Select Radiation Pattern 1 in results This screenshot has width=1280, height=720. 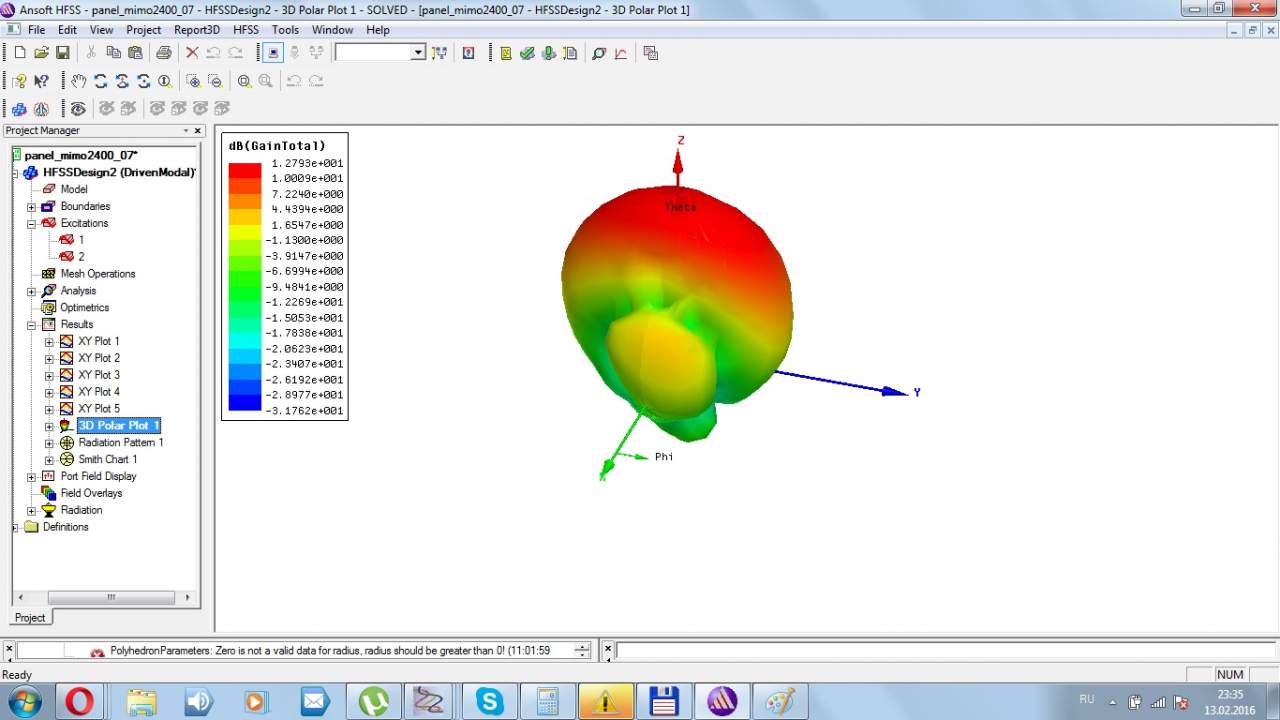pyautogui.click(x=120, y=442)
